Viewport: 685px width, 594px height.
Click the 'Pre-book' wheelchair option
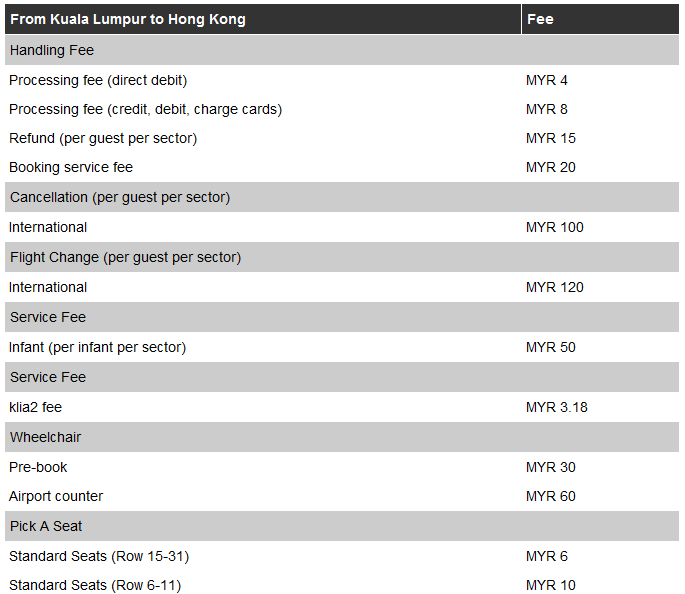pos(38,467)
